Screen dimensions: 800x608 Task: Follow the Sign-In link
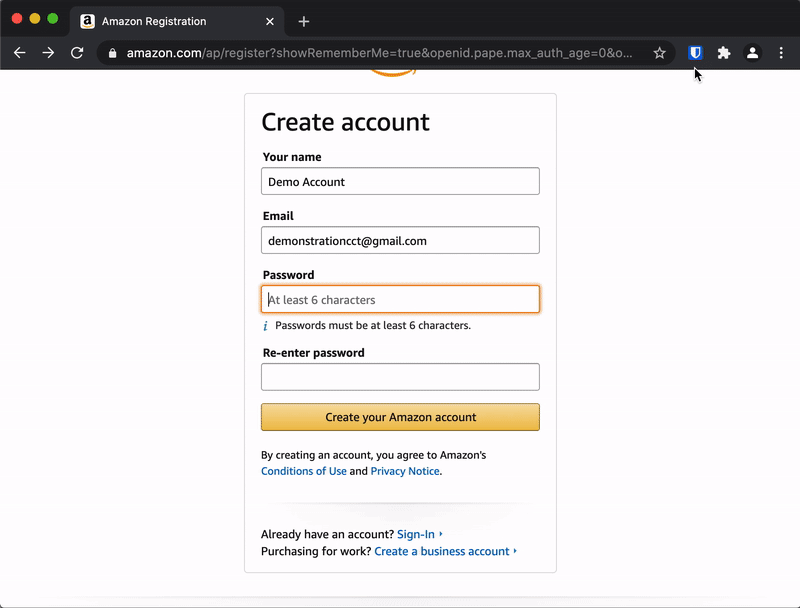pos(416,534)
